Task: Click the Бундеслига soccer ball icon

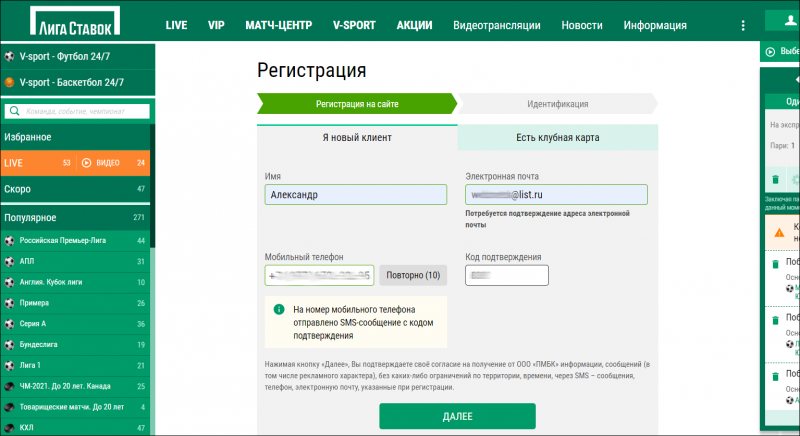Action: click(9, 345)
